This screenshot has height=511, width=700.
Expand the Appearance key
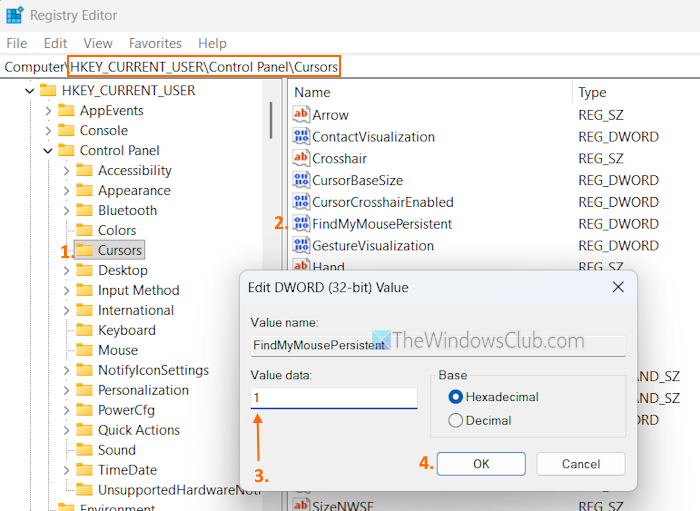[67, 191]
